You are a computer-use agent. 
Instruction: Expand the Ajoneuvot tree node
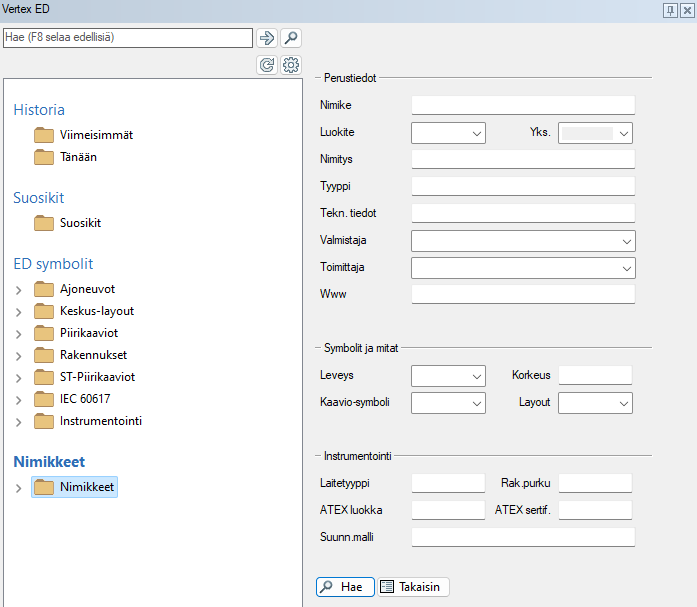pos(18,290)
